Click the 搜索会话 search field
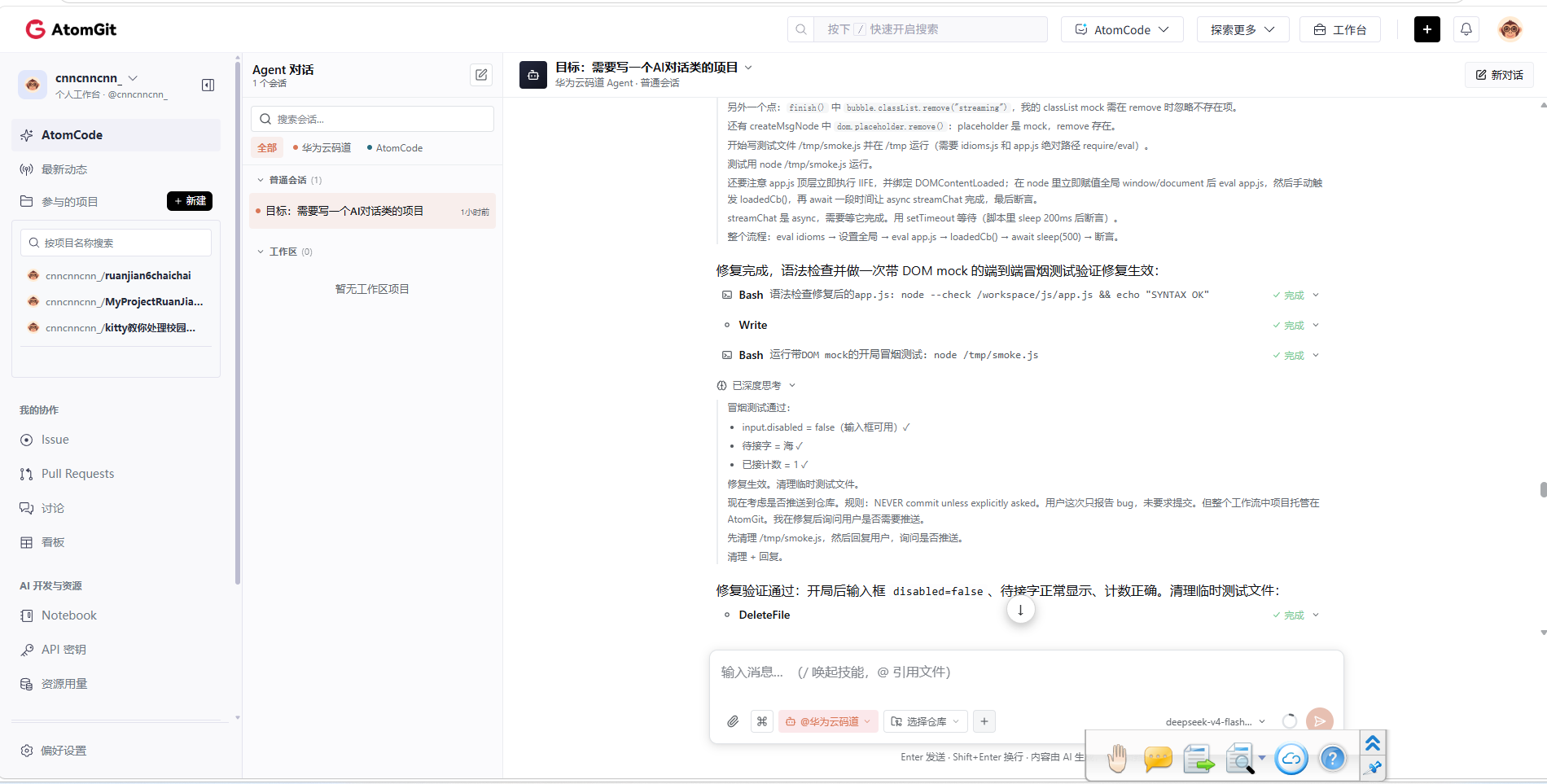The image size is (1547, 784). pyautogui.click(x=372, y=119)
